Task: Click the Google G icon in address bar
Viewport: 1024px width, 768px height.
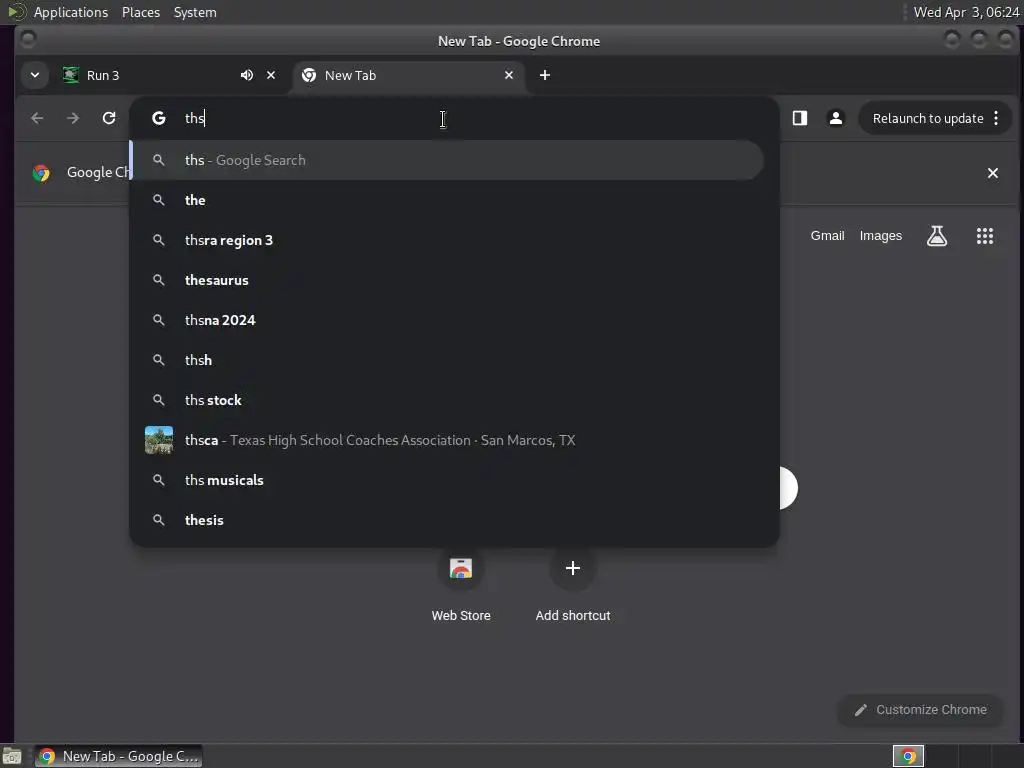Action: [x=159, y=118]
